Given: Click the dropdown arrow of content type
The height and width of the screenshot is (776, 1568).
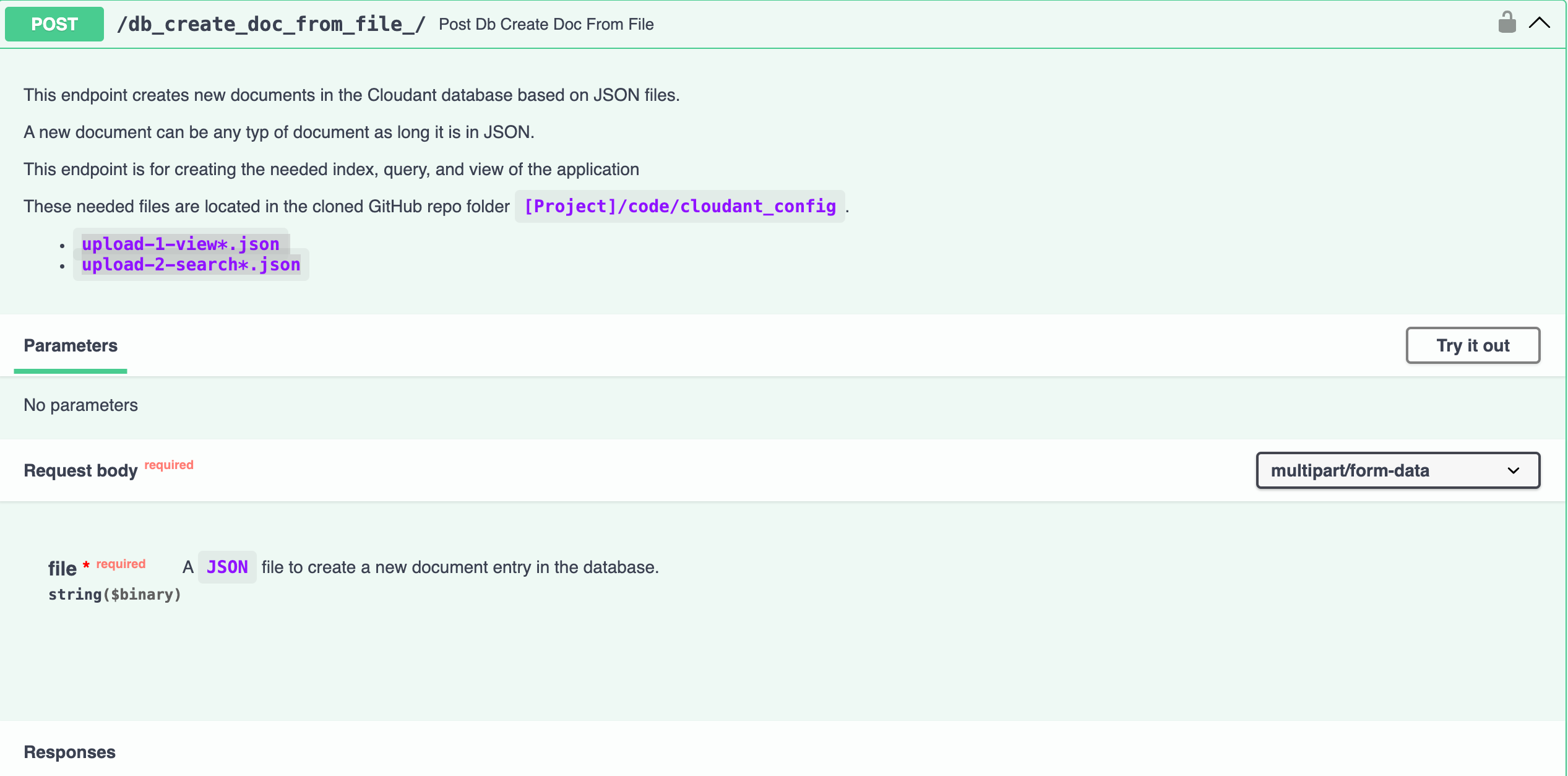Looking at the screenshot, I should [1513, 470].
